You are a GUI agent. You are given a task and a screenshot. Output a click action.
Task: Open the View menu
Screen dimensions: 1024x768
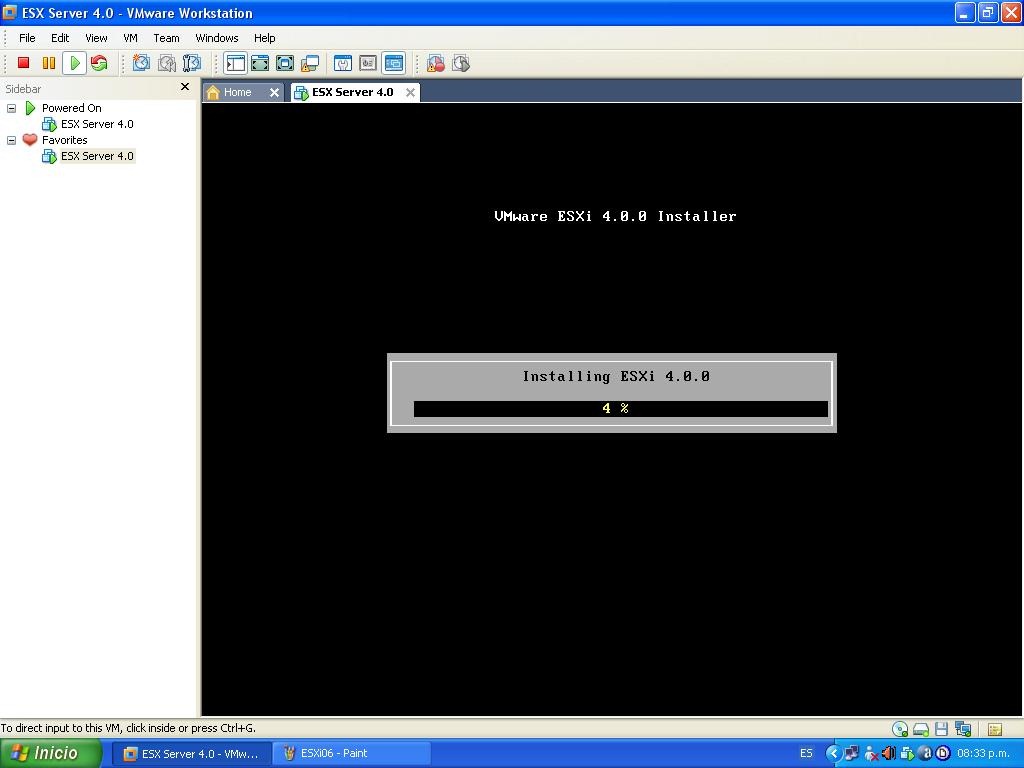(x=96, y=38)
